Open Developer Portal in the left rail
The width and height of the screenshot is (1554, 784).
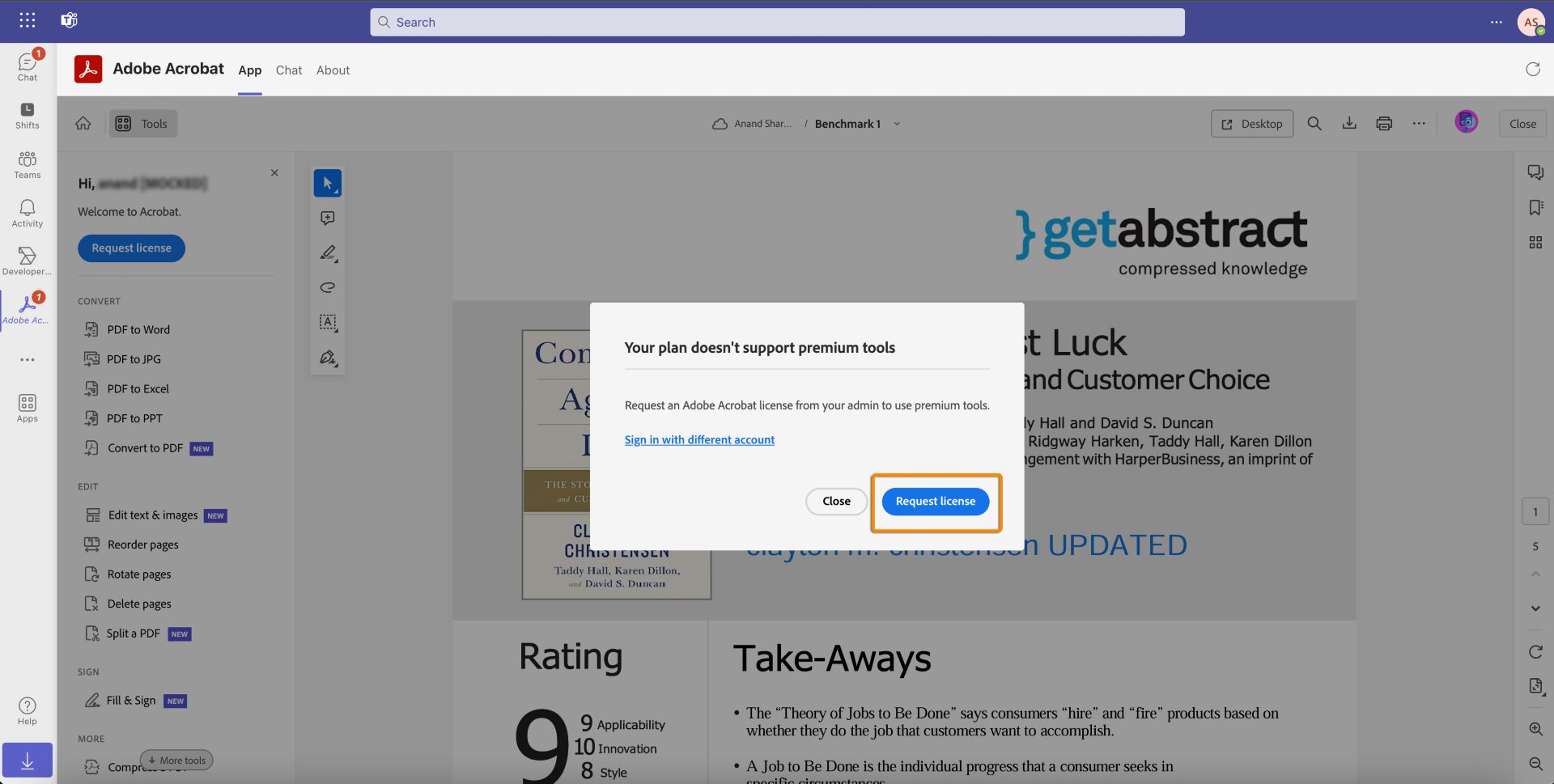(x=28, y=261)
